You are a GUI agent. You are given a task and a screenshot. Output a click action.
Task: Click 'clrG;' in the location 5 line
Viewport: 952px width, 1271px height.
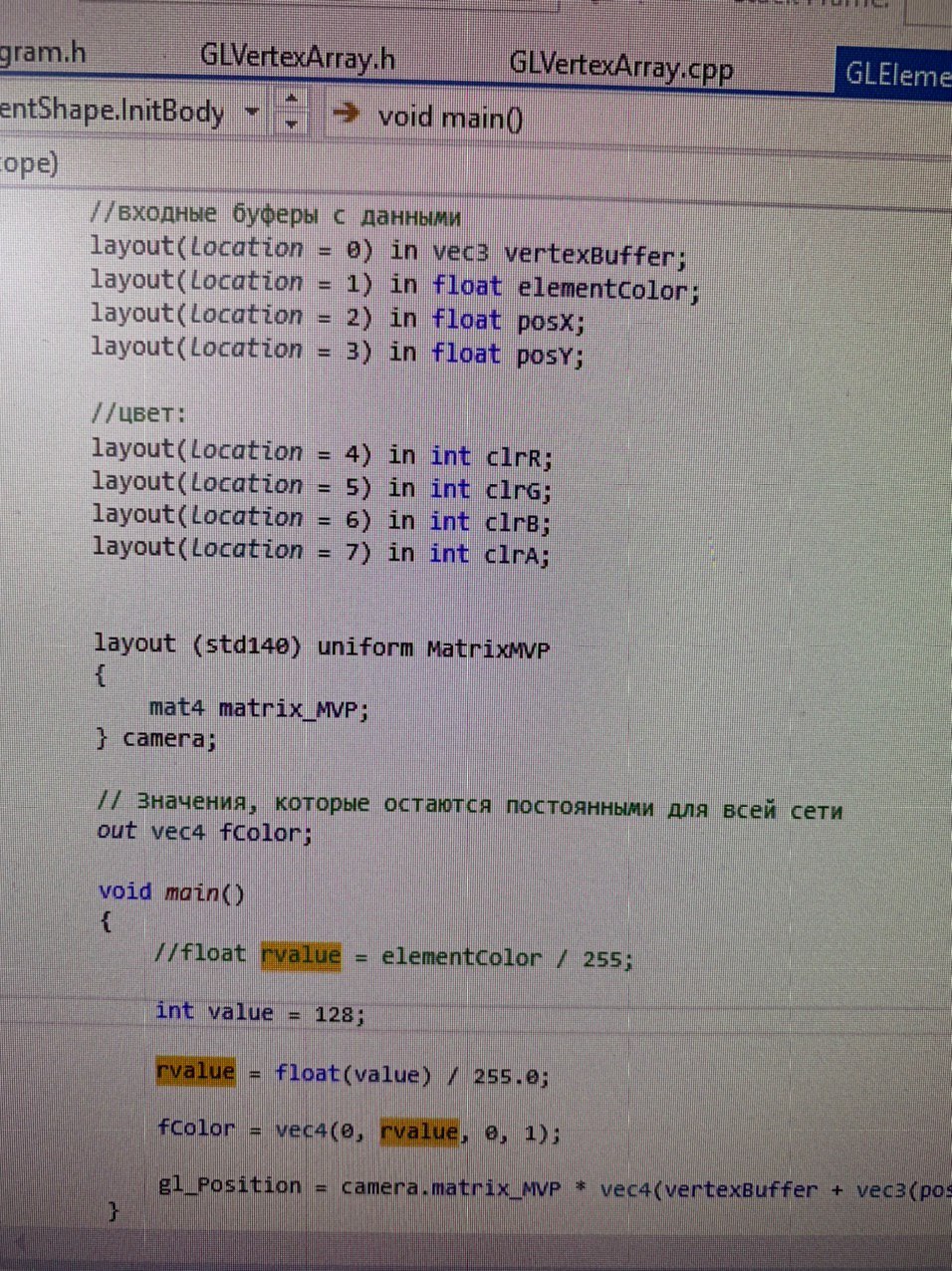tap(518, 490)
